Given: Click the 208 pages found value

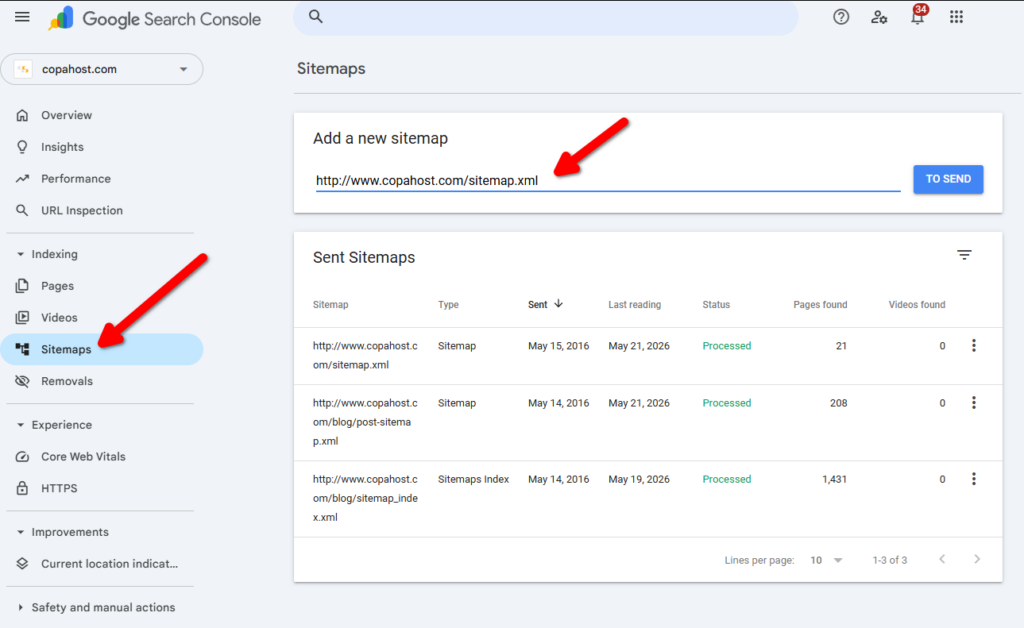Looking at the screenshot, I should click(x=839, y=403).
